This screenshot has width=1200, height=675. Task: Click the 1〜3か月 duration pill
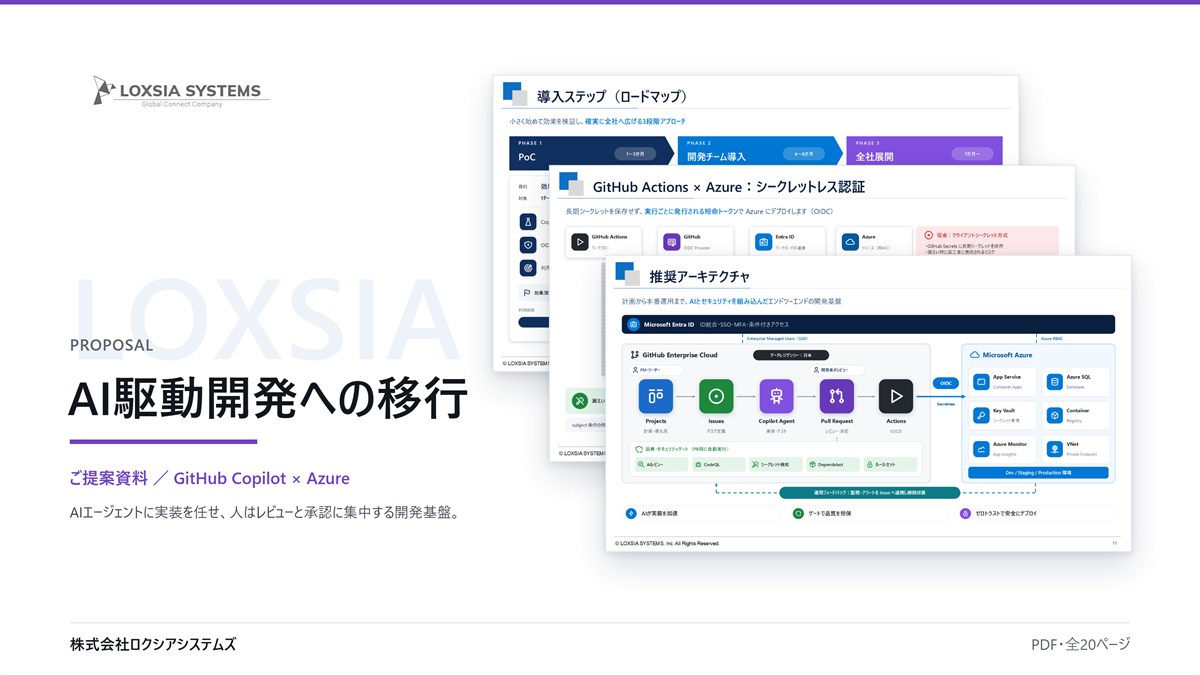[635, 154]
